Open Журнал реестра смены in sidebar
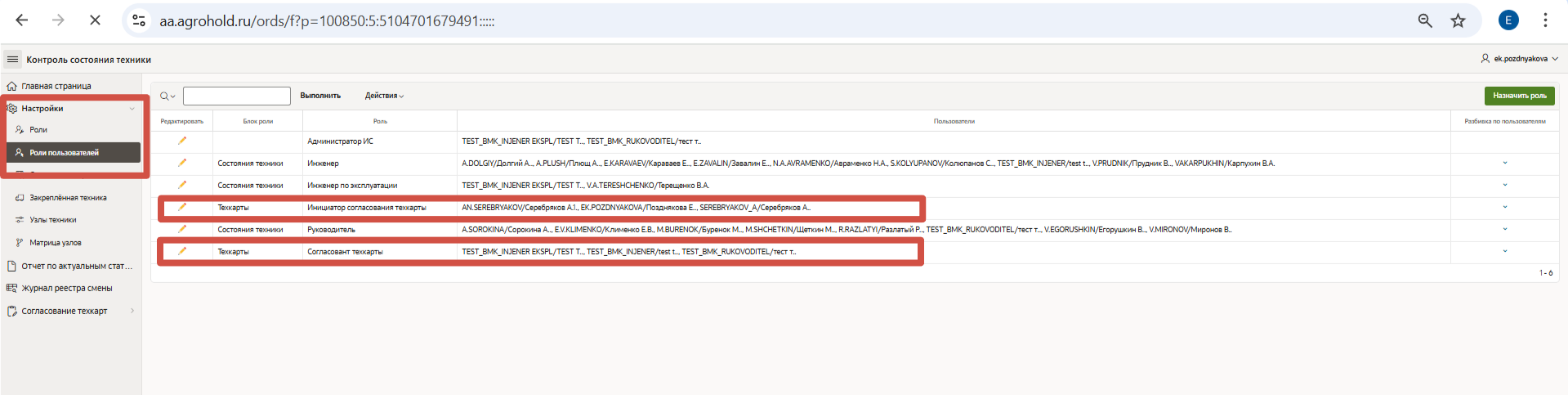This screenshot has height=395, width=1568. tap(66, 288)
